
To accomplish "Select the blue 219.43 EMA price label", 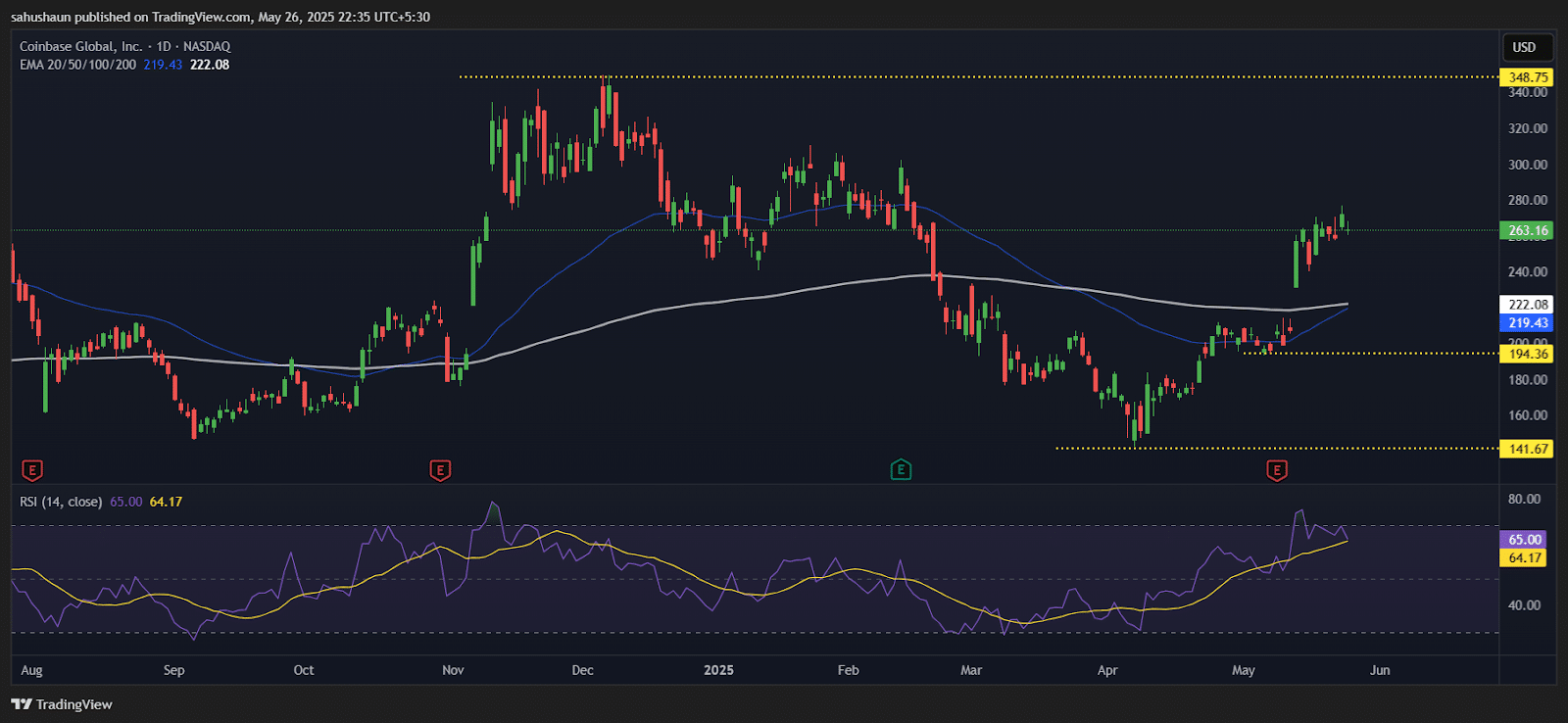I will [x=1527, y=322].
